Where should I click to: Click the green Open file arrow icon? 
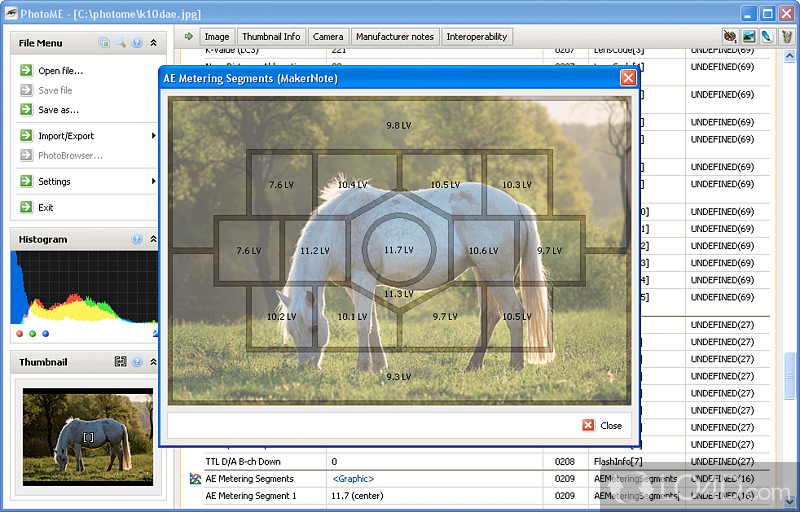pos(26,70)
